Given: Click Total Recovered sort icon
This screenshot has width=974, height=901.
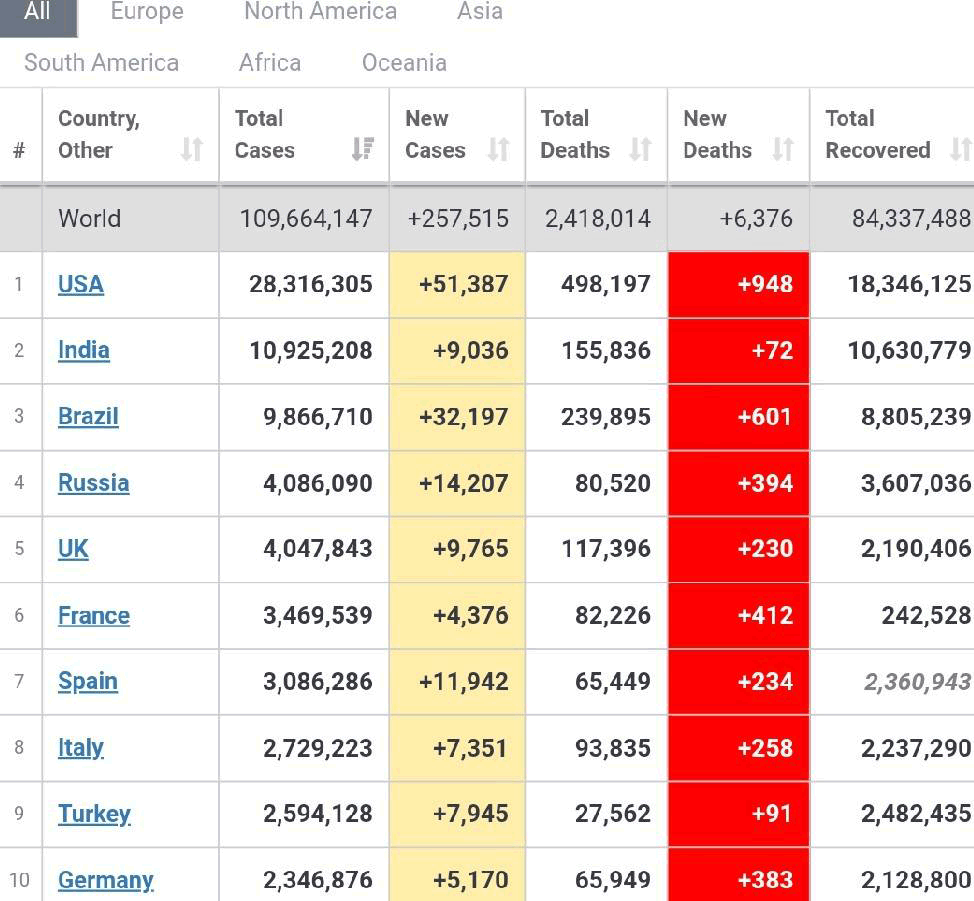Looking at the screenshot, I should [x=960, y=150].
